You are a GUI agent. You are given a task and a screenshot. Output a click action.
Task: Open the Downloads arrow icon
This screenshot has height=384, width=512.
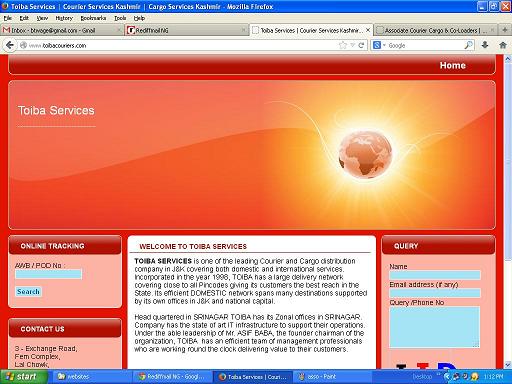click(x=485, y=45)
